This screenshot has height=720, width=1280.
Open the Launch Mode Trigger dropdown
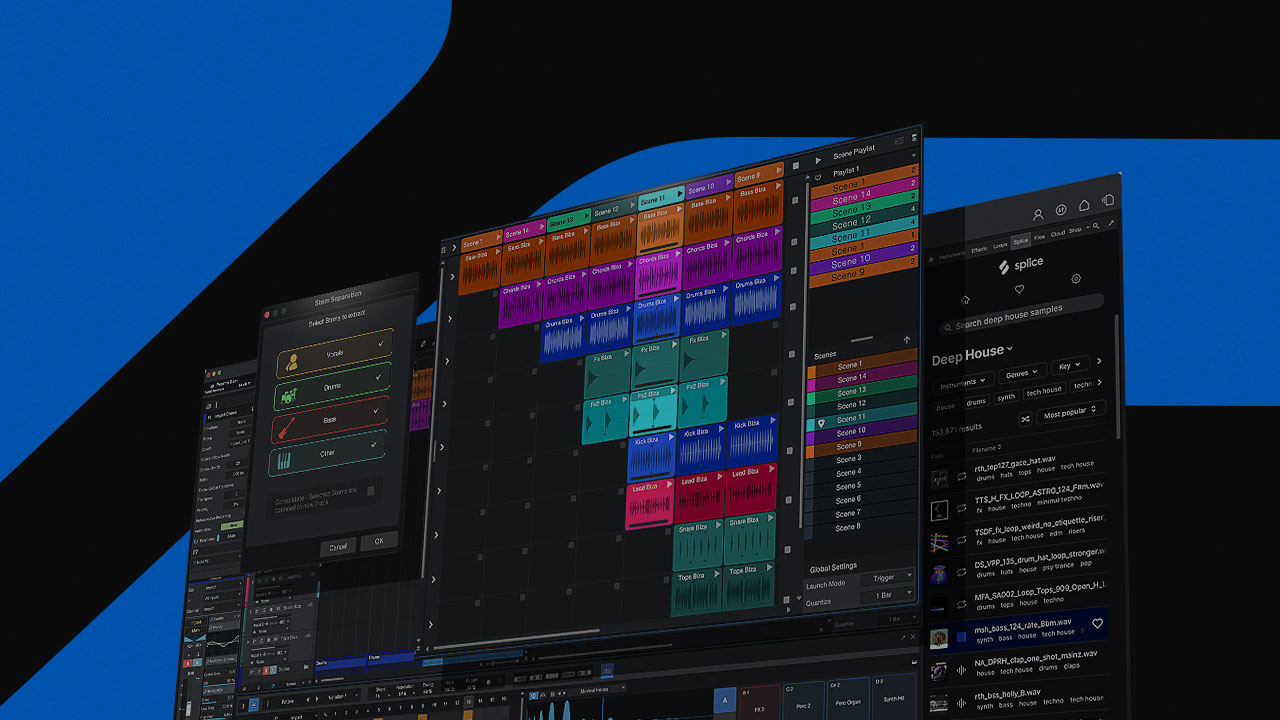[x=886, y=577]
